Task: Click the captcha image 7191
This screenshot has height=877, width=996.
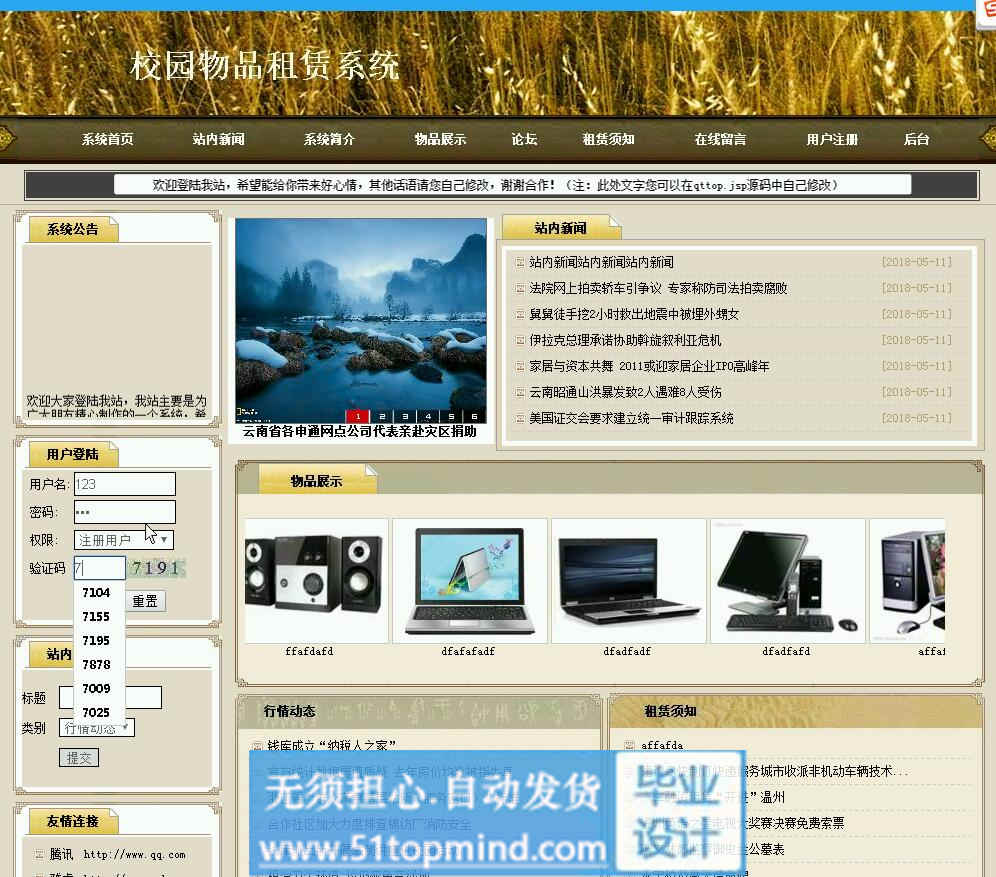Action: pyautogui.click(x=157, y=568)
